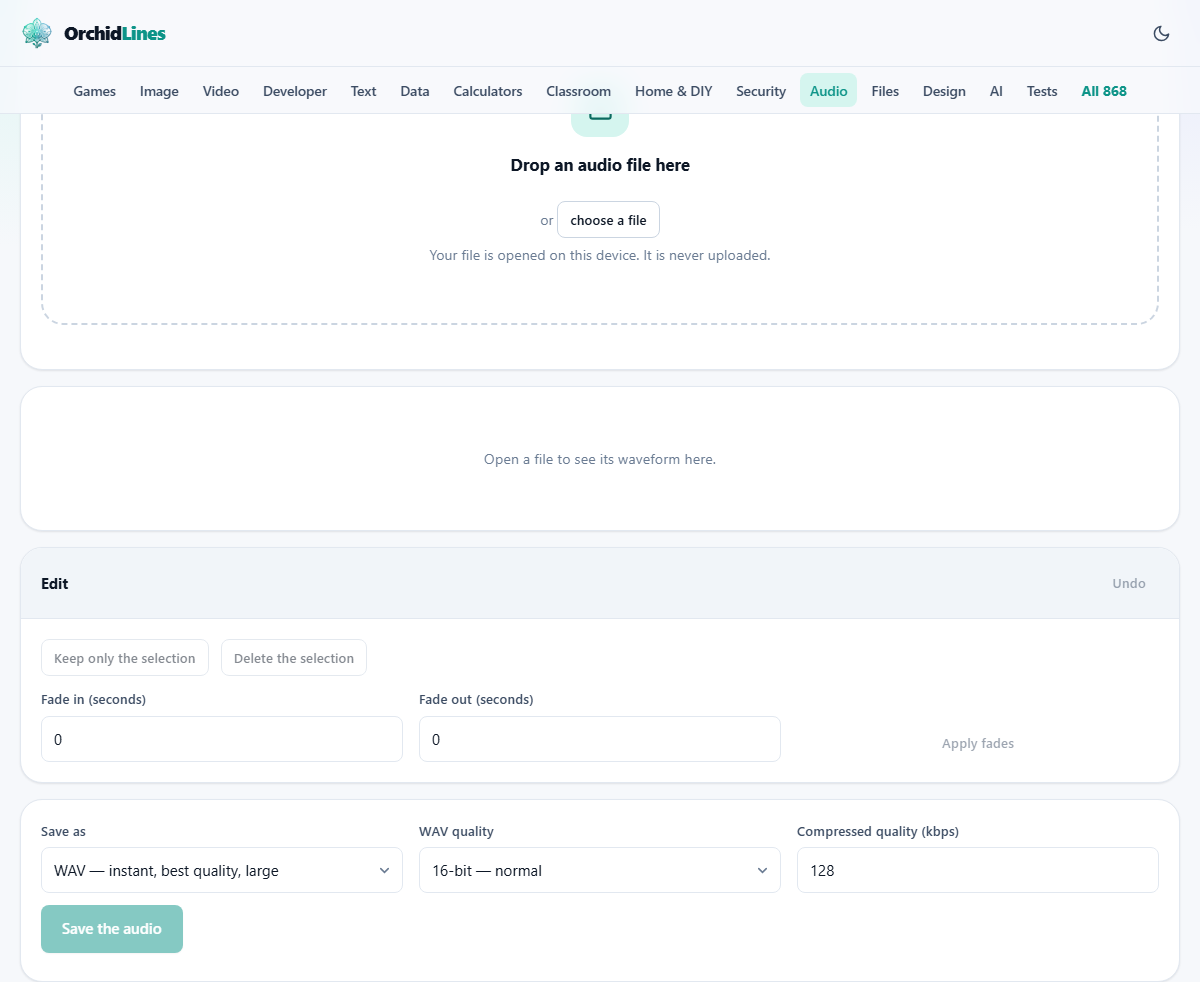Focus the Fade out seconds field

600,739
